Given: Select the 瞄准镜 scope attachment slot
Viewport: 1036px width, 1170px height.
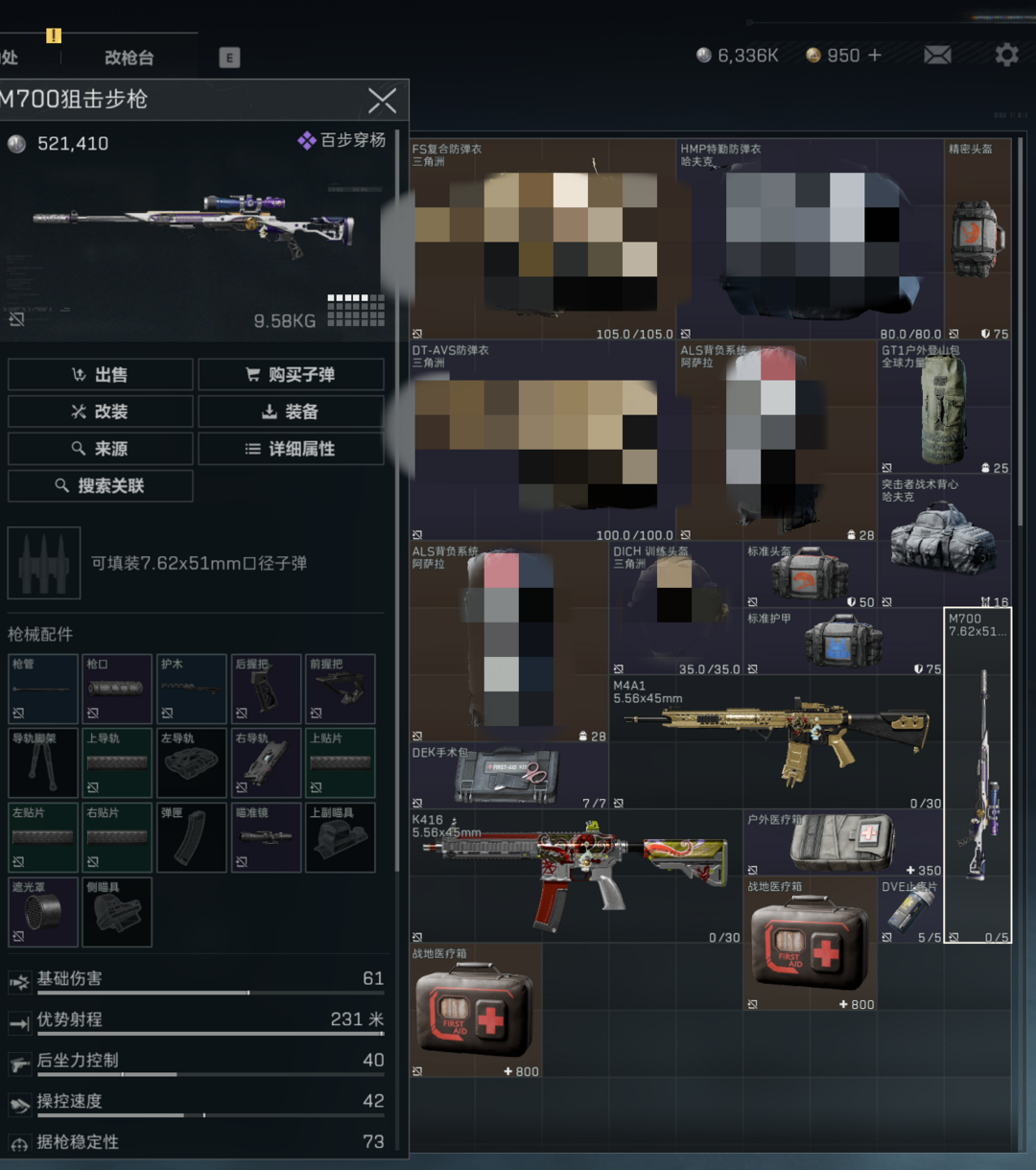Looking at the screenshot, I should 266,837.
